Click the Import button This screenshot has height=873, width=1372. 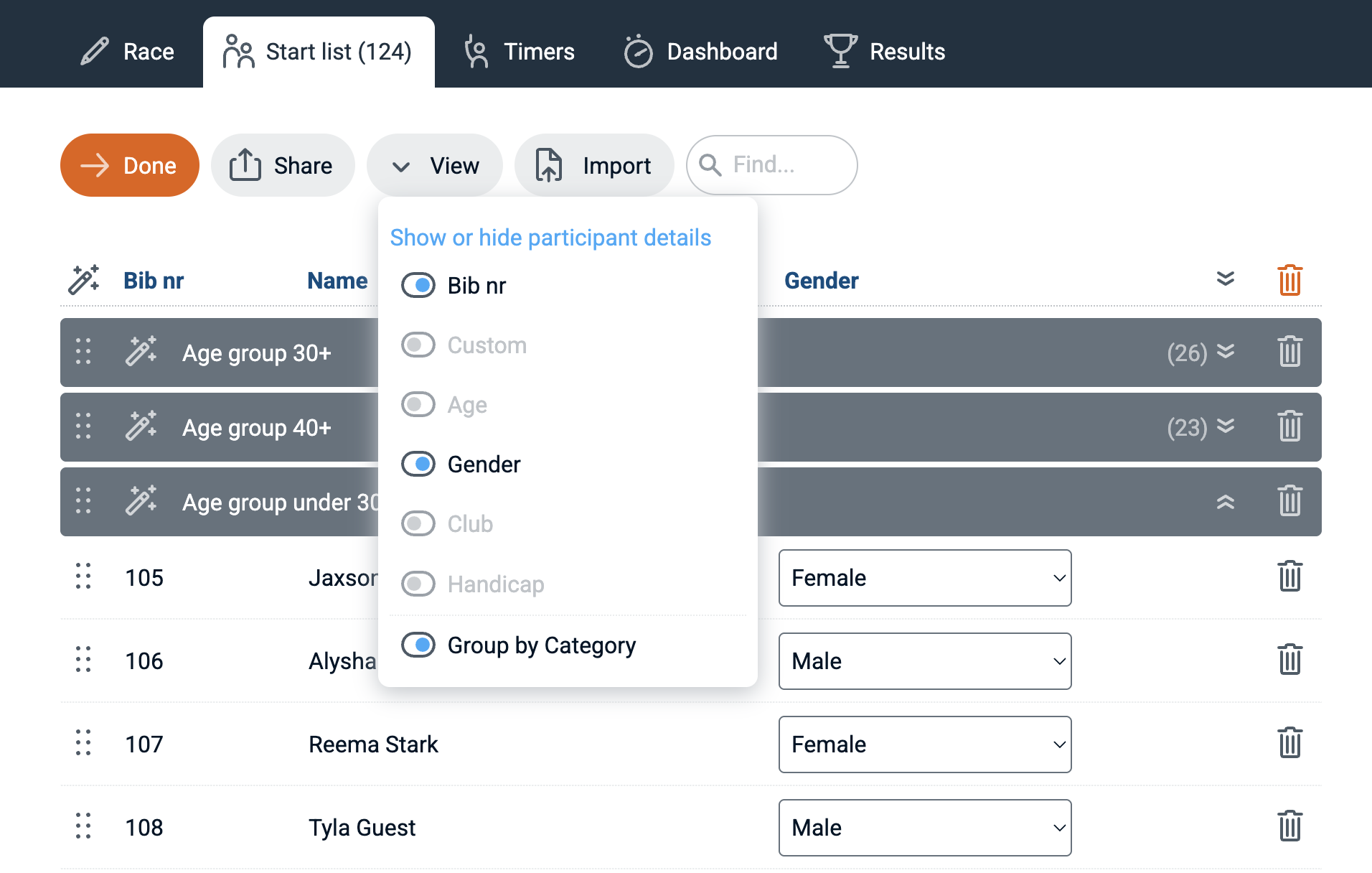(x=594, y=165)
